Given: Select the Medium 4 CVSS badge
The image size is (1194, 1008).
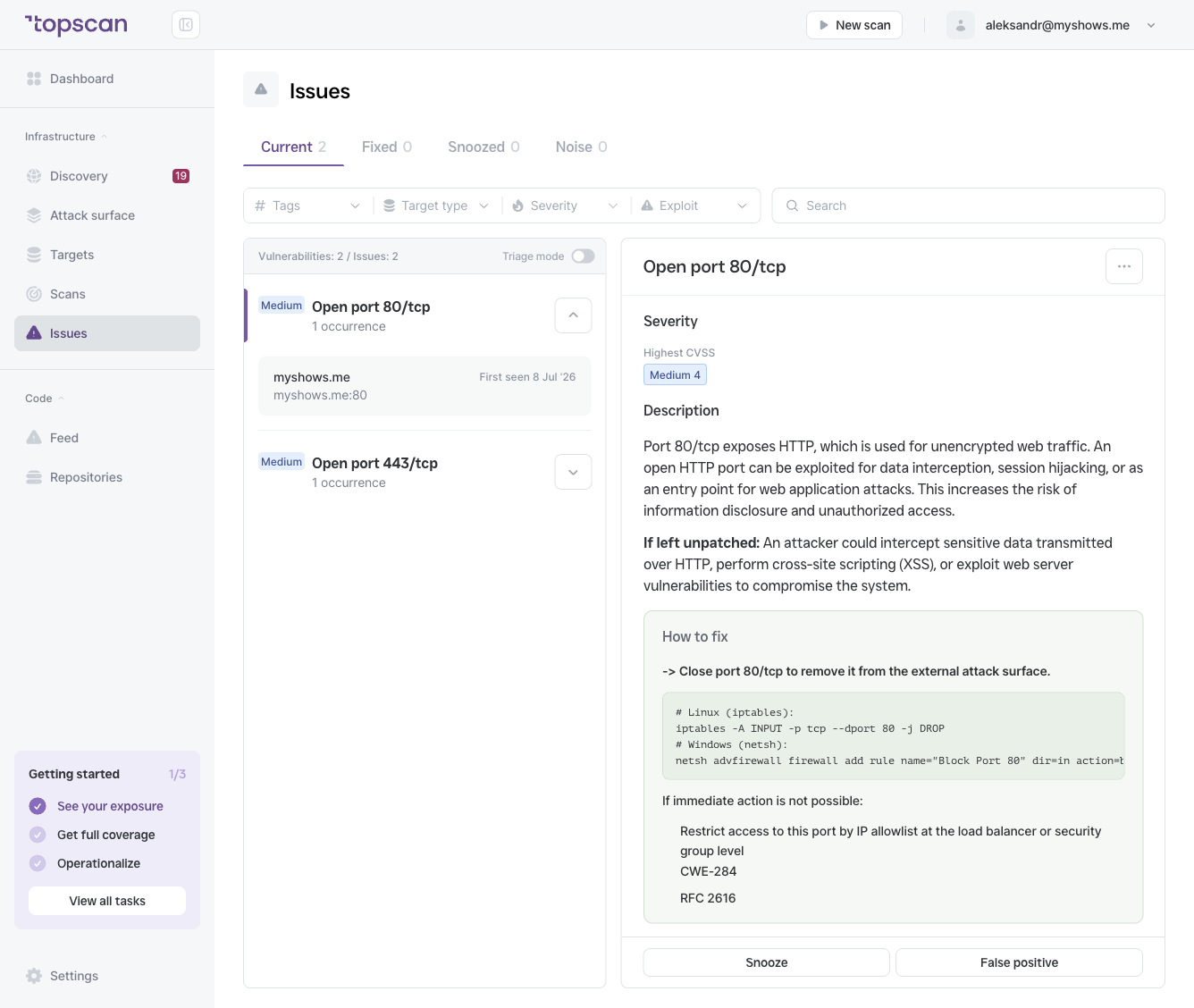Looking at the screenshot, I should [x=675, y=375].
